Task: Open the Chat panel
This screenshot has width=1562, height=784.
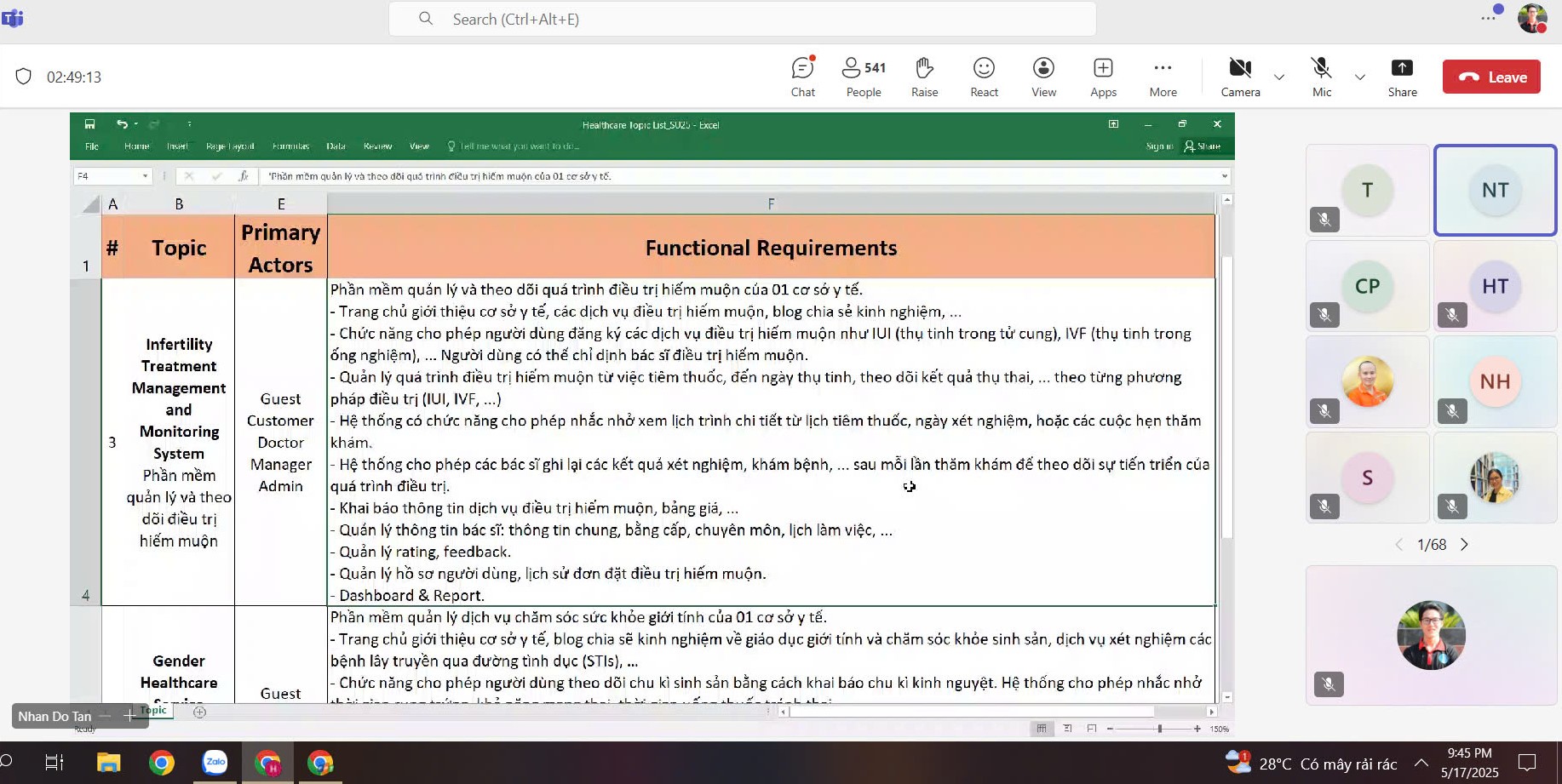Action: 802,77
